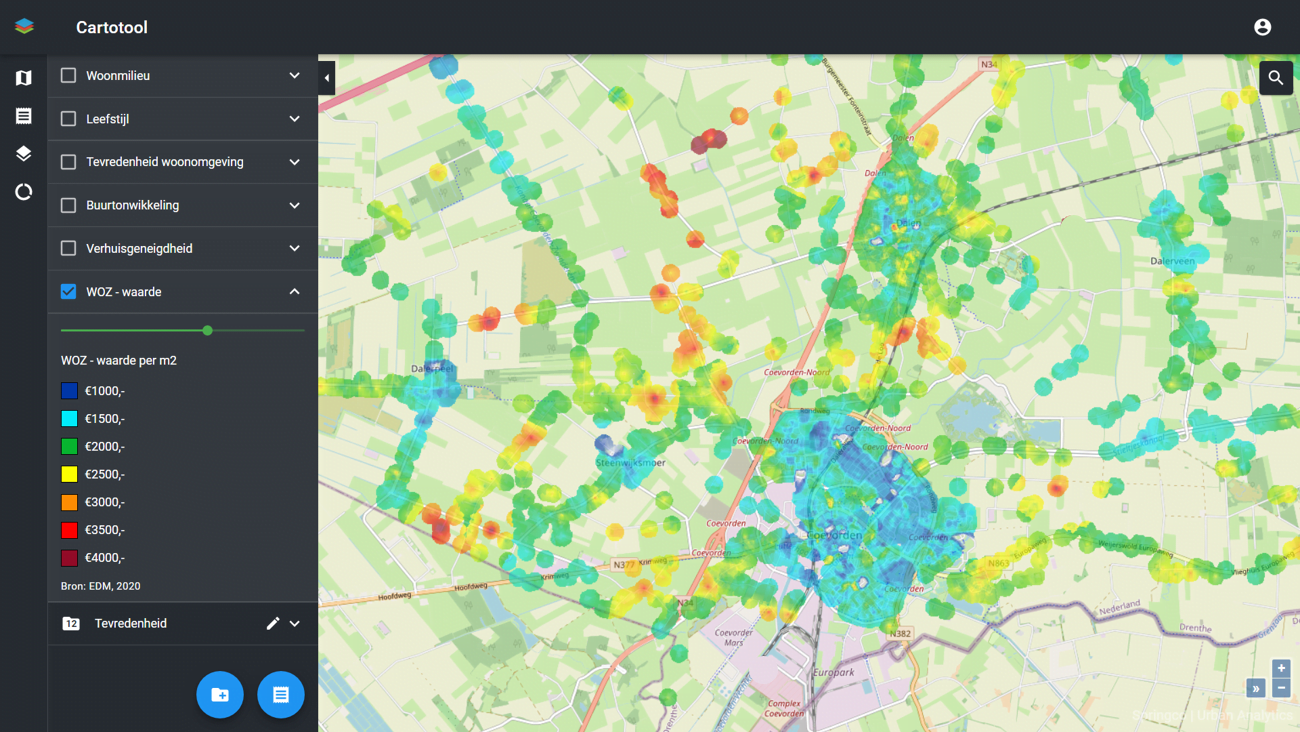Viewport: 1300px width, 732px height.
Task: Expand the Woonmilieu section chevron
Action: pos(294,75)
